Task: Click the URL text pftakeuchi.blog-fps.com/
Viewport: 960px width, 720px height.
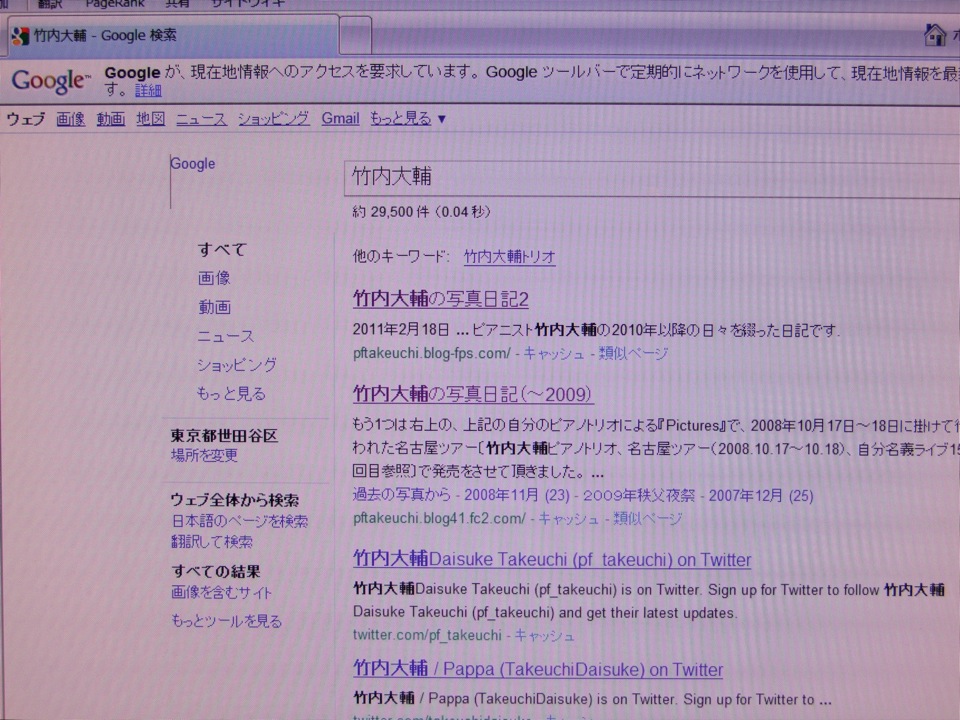Action: [x=432, y=353]
